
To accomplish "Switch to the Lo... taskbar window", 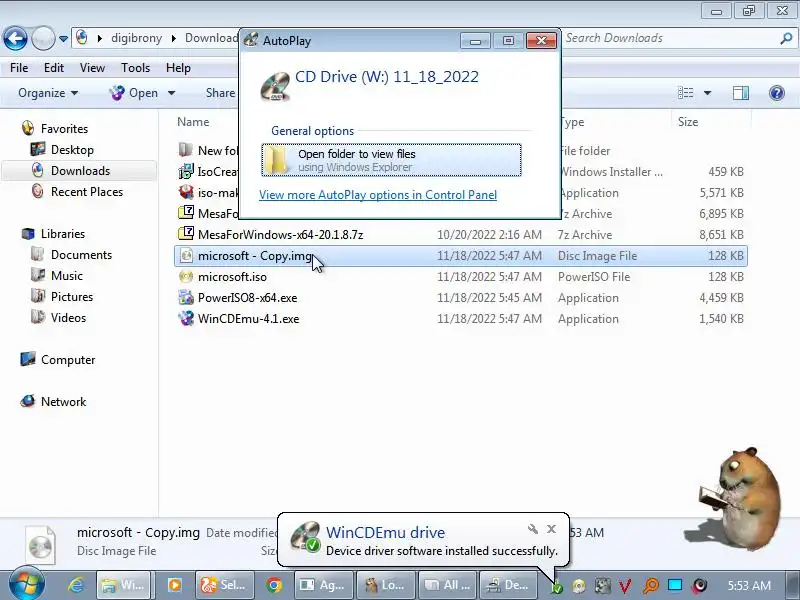I will [x=385, y=585].
